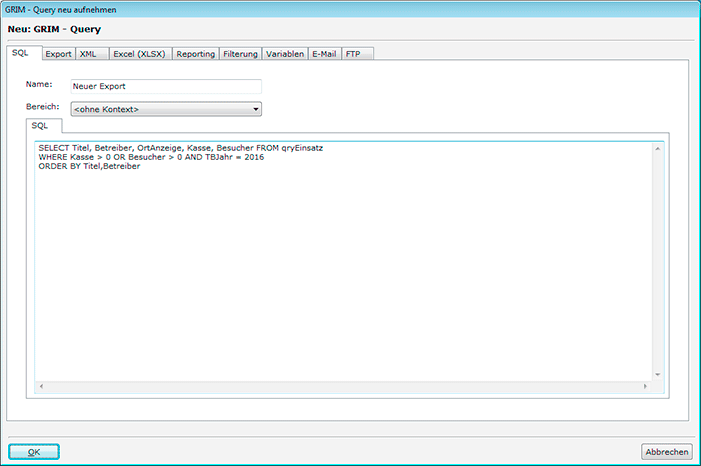Select the top-level SQL tab
701x466 pixels.
point(20,53)
